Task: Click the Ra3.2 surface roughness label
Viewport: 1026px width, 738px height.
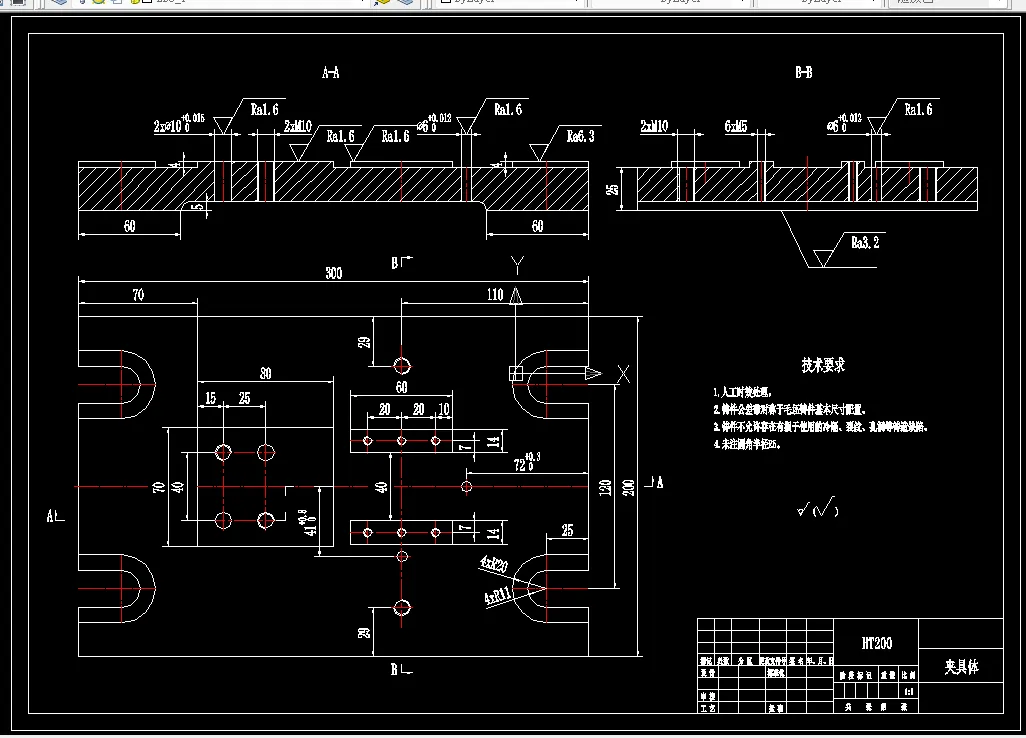Action: pos(865,243)
